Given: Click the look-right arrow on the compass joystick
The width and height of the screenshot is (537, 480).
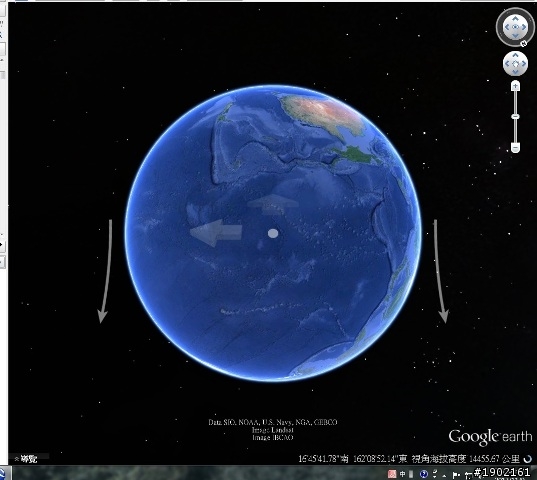Looking at the screenshot, I should 524,27.
